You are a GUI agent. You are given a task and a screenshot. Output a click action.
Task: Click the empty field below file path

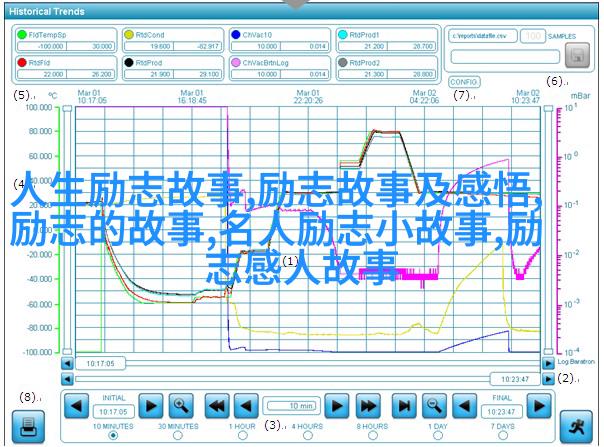505,57
